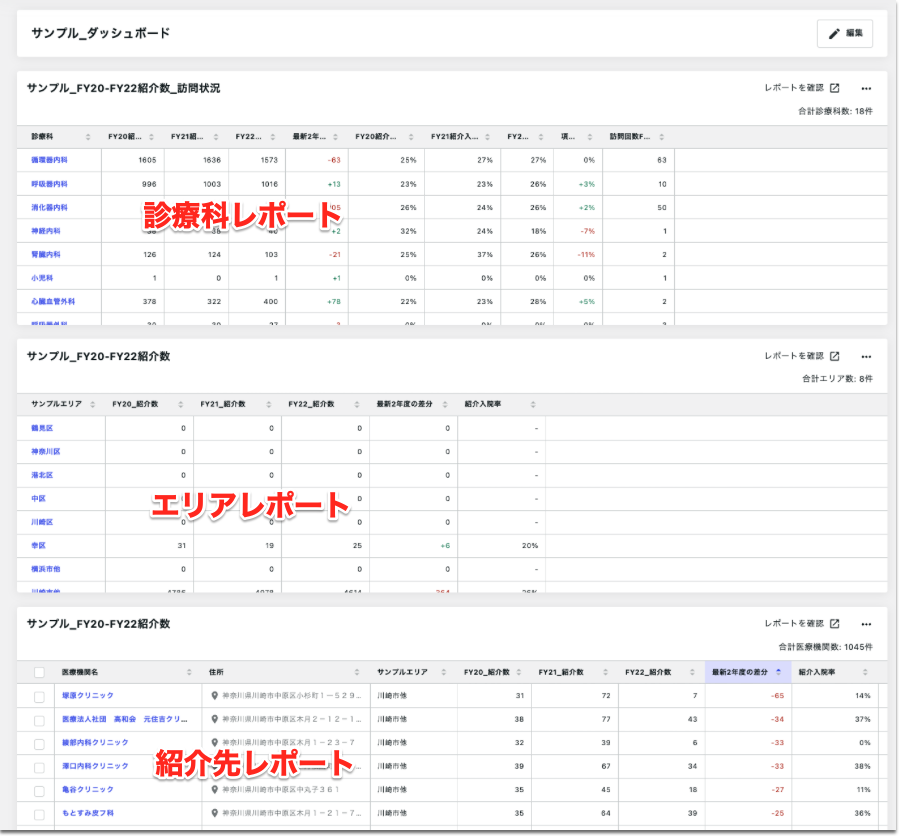Image resolution: width=900 pixels, height=836 pixels.
Task: Check the box for 澤口内科クリニック row
Action: (x=39, y=768)
